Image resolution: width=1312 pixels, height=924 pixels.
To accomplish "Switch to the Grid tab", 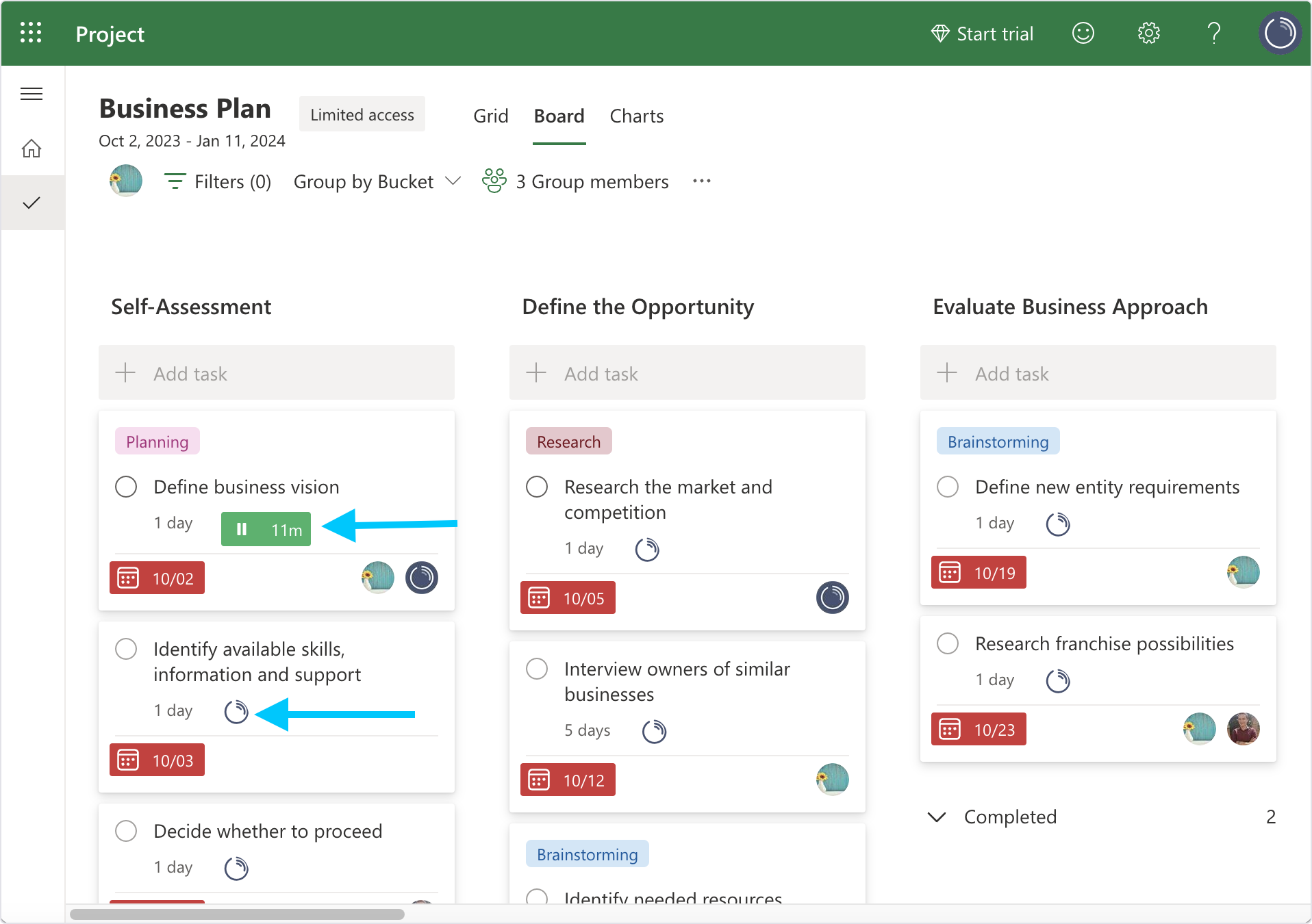I will 490,116.
